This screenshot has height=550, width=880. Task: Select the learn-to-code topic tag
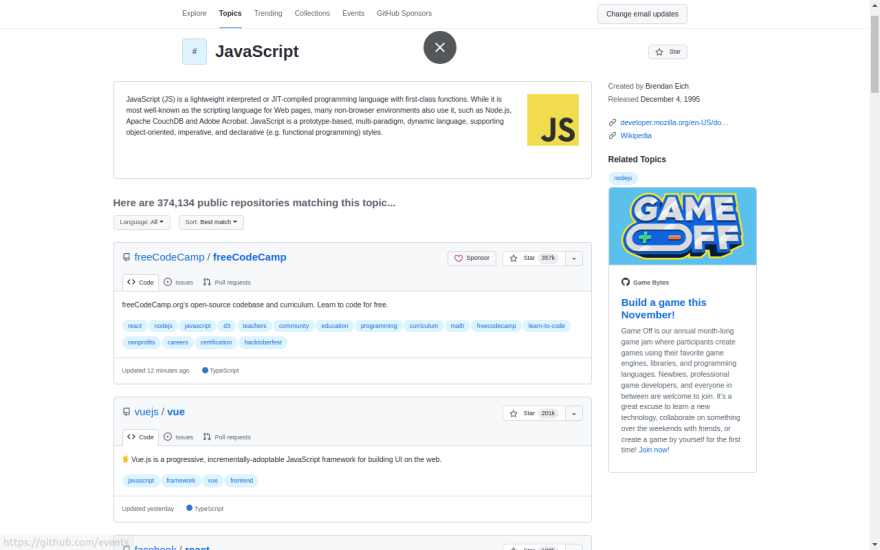click(547, 326)
